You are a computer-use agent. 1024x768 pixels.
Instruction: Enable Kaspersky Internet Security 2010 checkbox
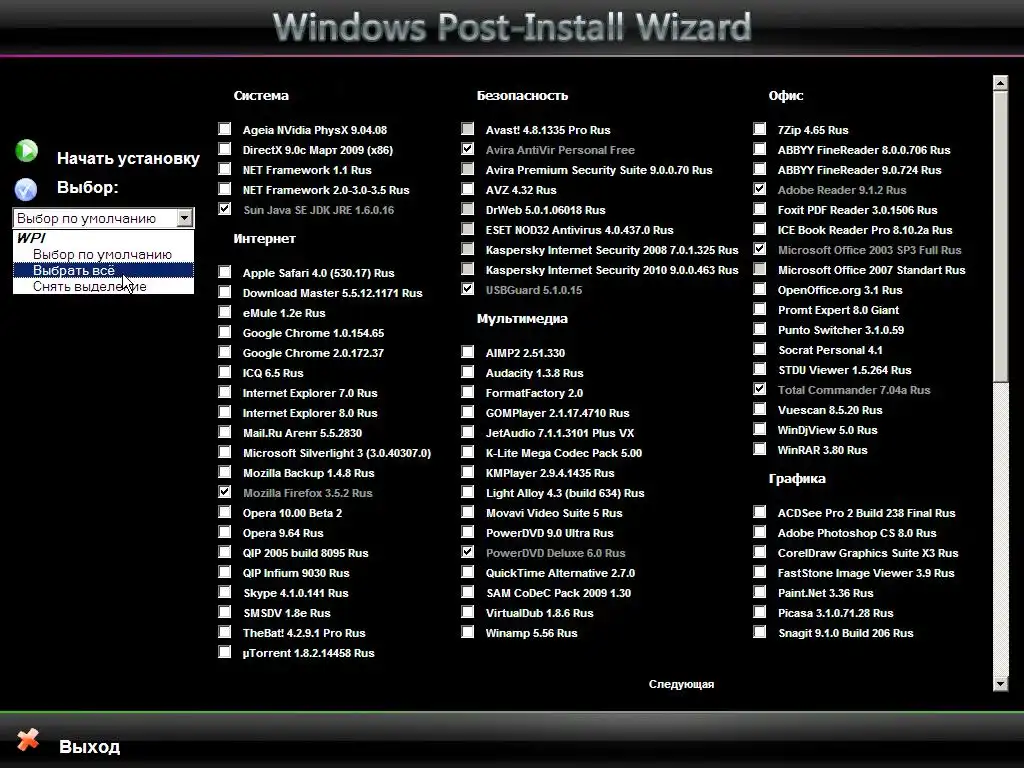click(468, 269)
